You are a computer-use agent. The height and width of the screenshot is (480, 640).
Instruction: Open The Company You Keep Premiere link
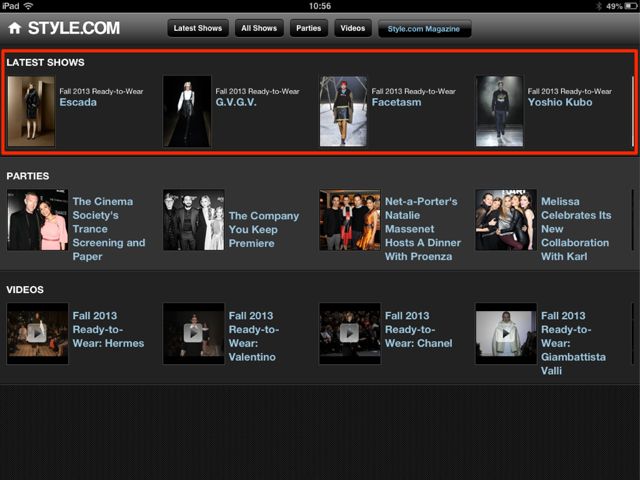(x=264, y=229)
